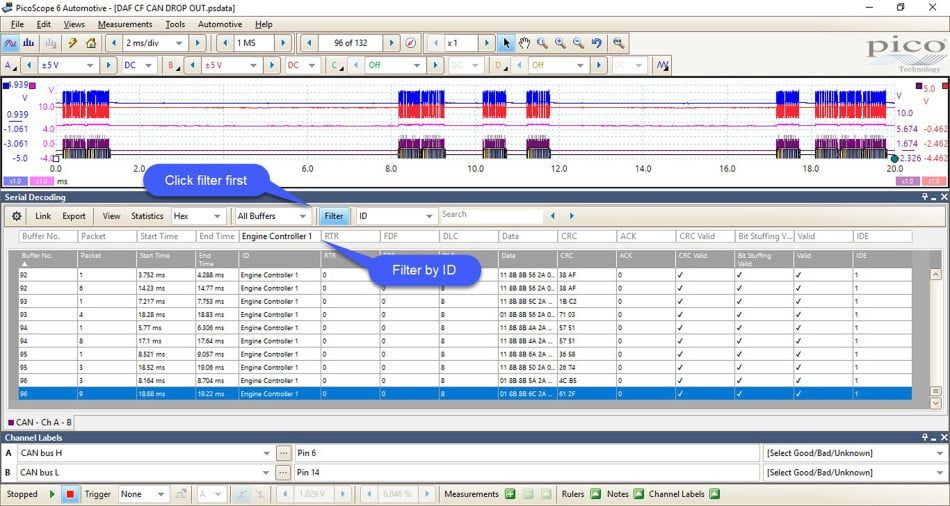Click the green Start capture button
Image resolution: width=950 pixels, height=506 pixels.
pyautogui.click(x=52, y=494)
